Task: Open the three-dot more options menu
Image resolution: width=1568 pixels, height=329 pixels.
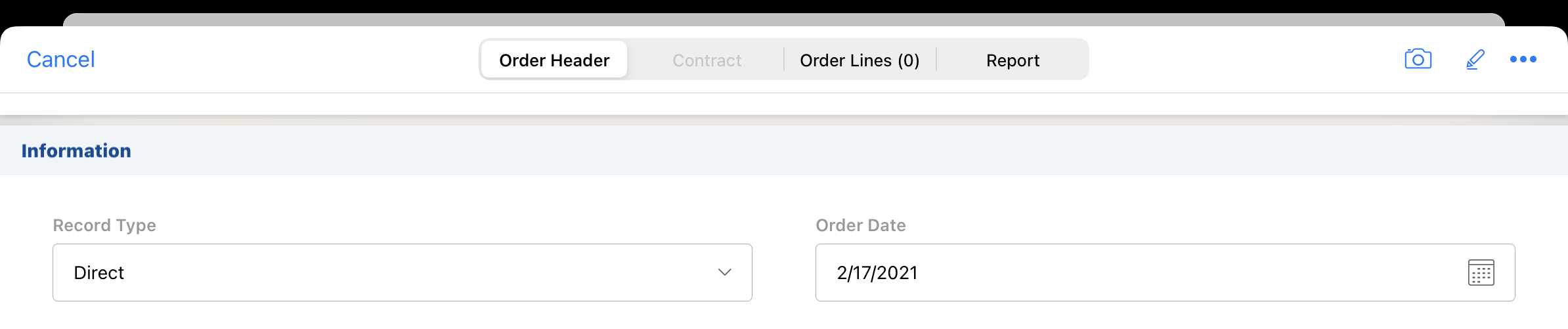Action: pyautogui.click(x=1523, y=59)
